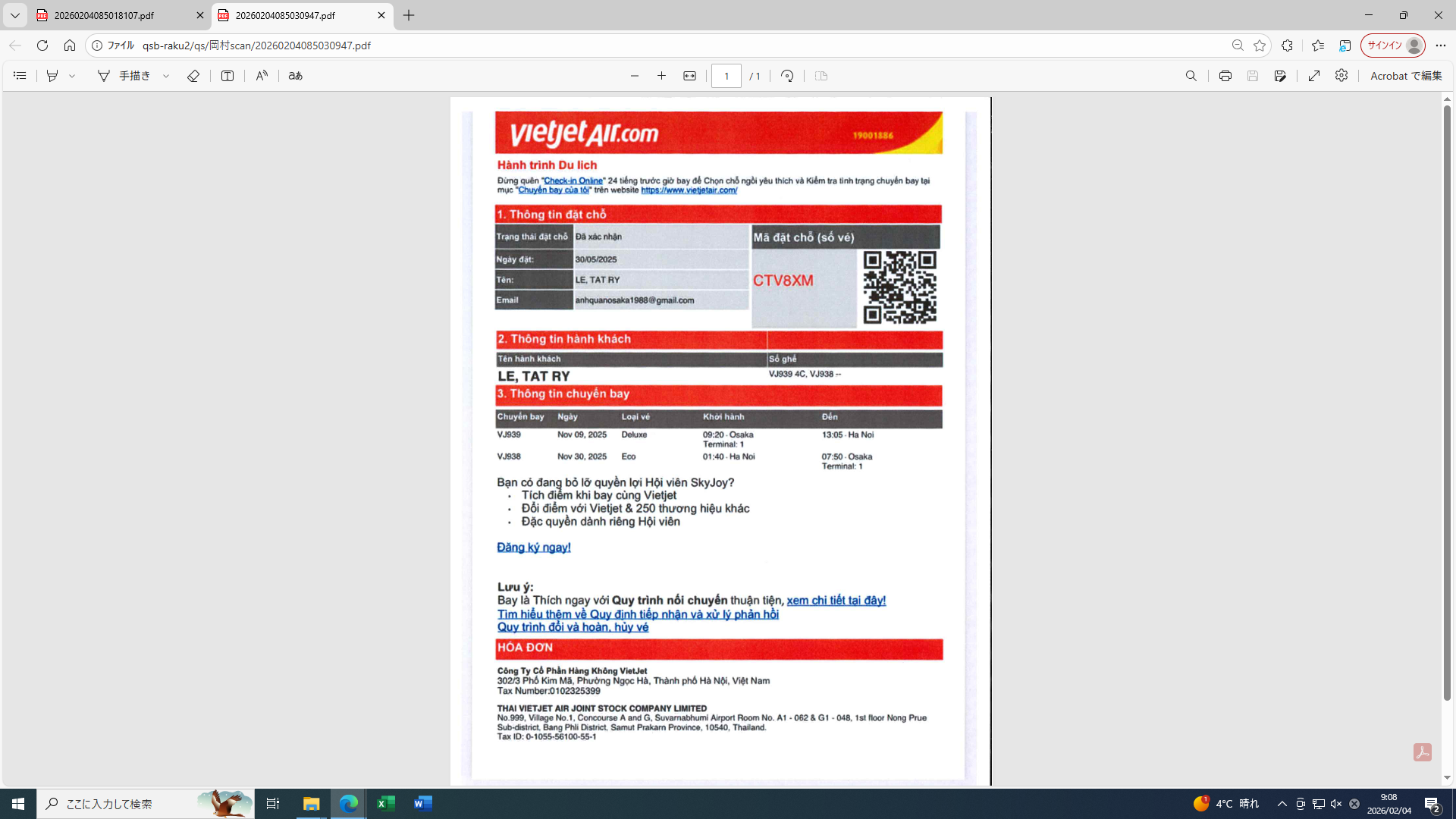
Task: Zoom in with the plus icon
Action: coord(661,76)
